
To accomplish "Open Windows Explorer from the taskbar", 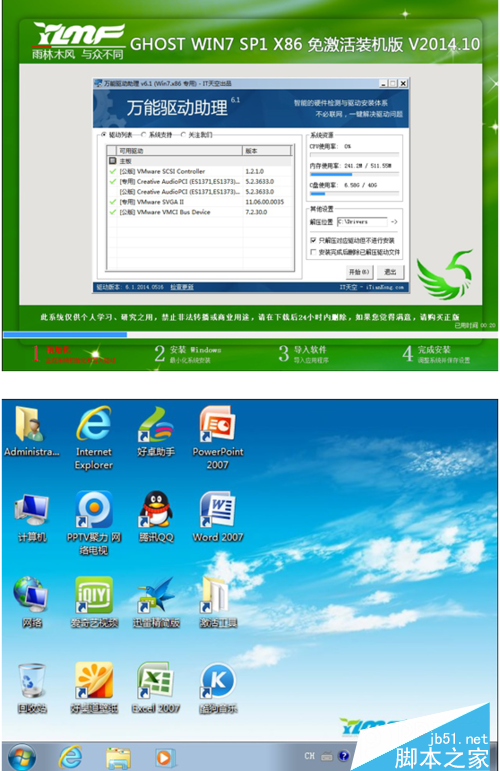I will point(118,758).
